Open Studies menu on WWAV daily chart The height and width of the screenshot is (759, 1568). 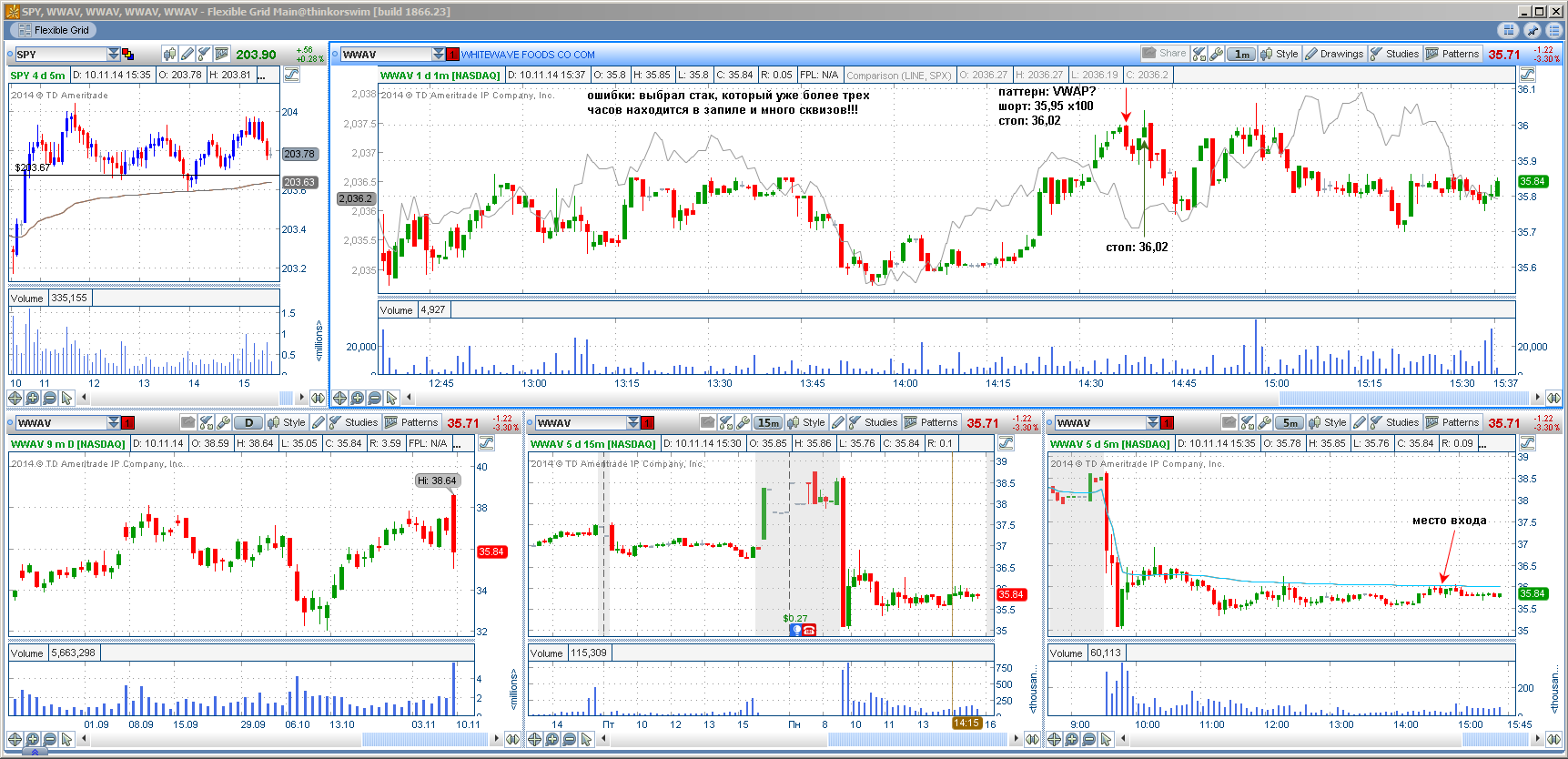point(353,422)
